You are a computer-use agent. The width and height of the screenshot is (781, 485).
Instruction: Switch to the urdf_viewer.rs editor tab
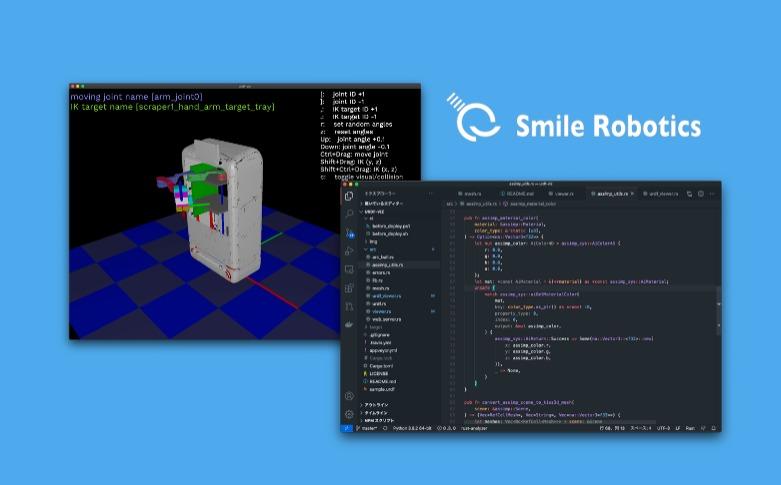pos(661,194)
